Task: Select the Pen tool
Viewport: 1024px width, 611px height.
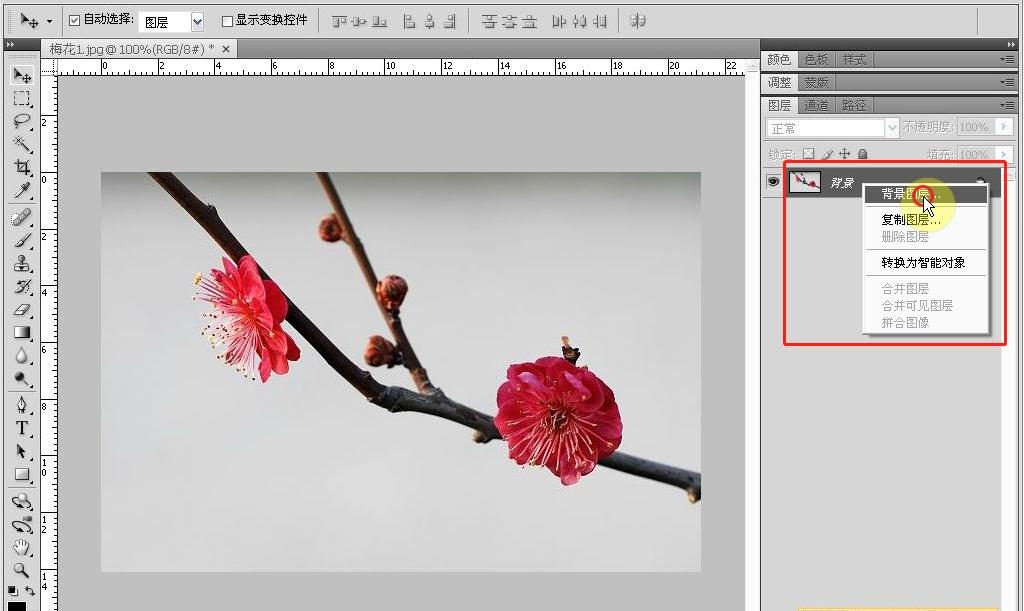Action: 21,404
